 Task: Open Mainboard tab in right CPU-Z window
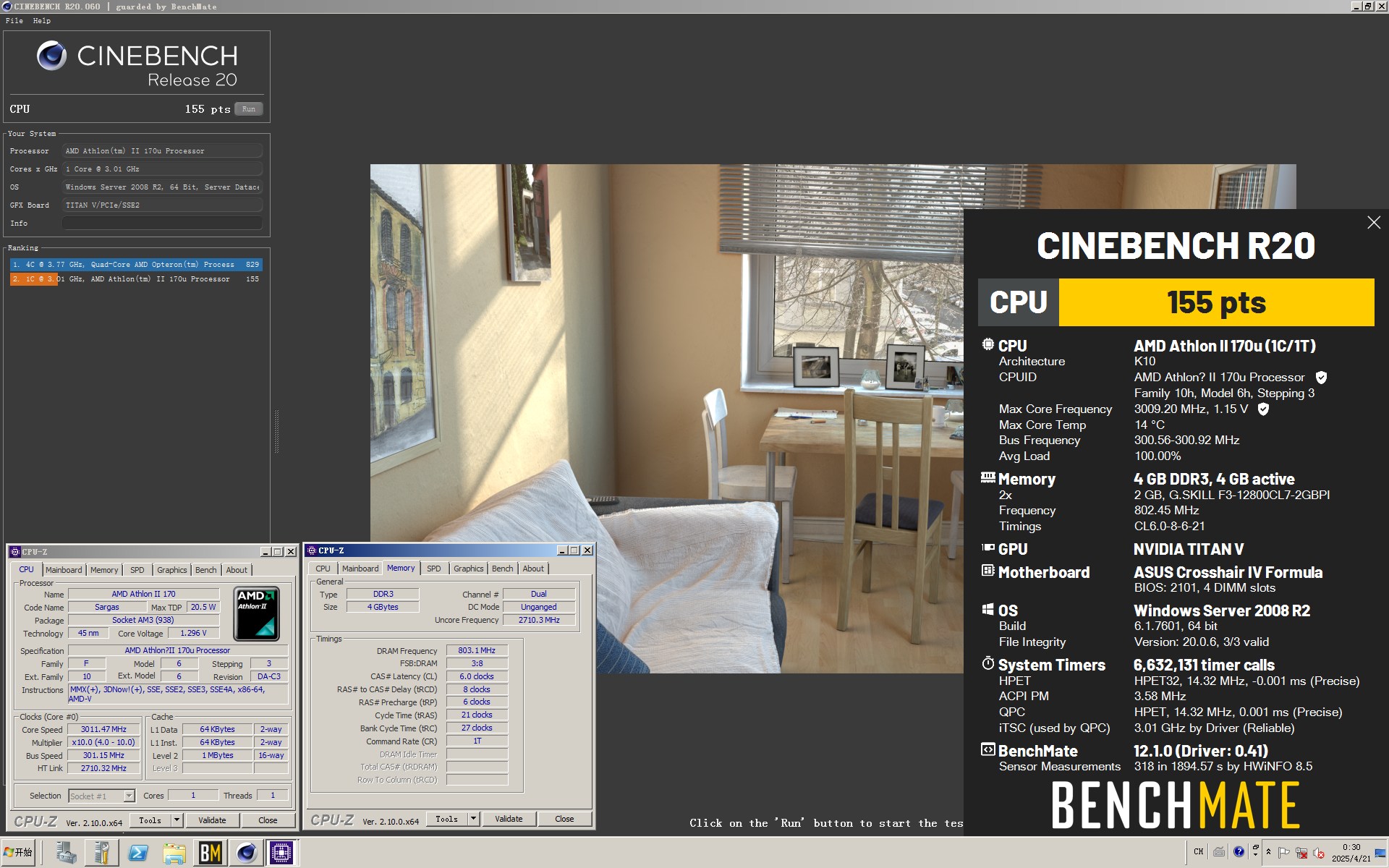[x=360, y=569]
